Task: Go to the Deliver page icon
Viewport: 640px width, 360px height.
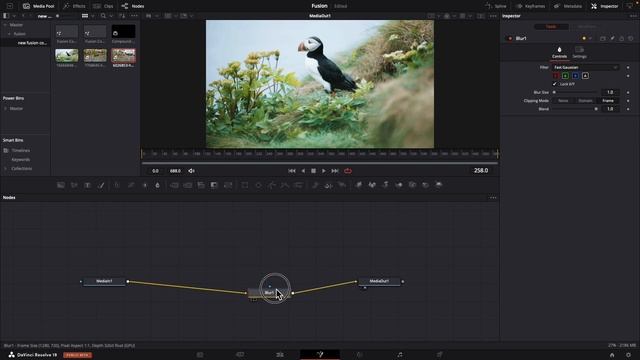Action: pos(440,355)
